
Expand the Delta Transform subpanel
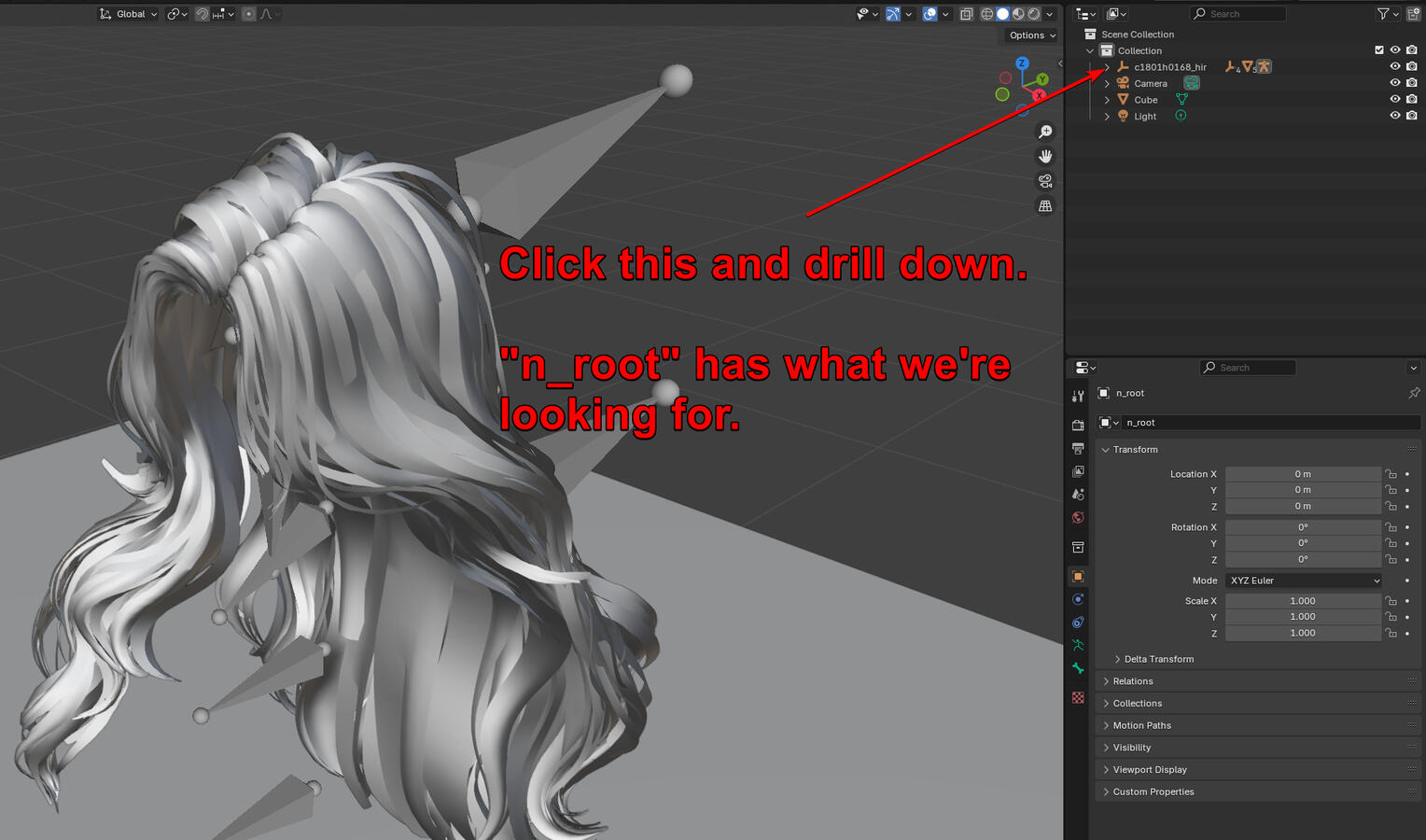coord(1157,659)
